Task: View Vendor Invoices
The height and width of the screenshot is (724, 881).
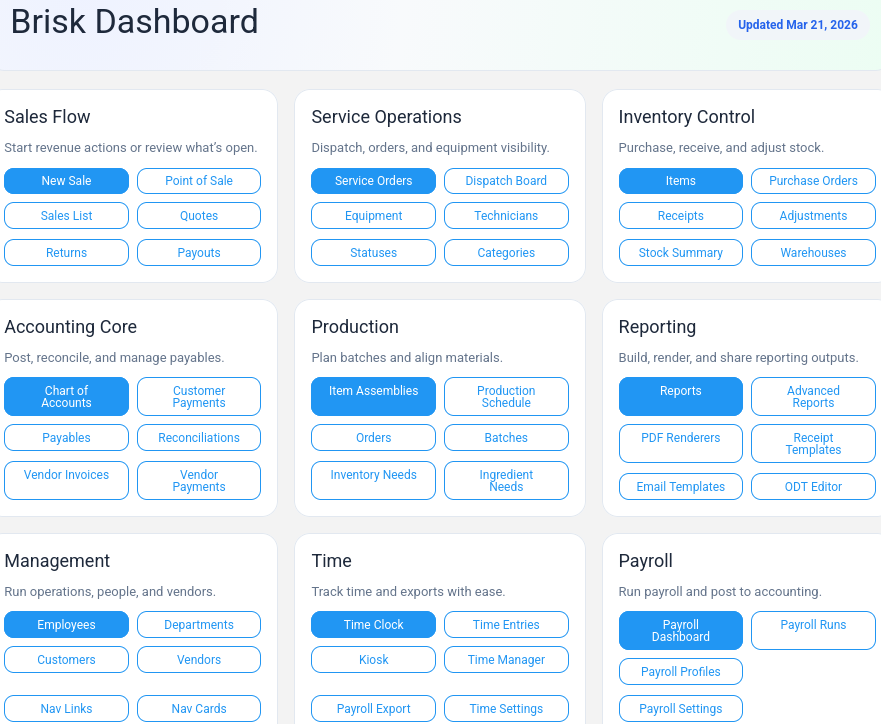Action: click(x=66, y=480)
